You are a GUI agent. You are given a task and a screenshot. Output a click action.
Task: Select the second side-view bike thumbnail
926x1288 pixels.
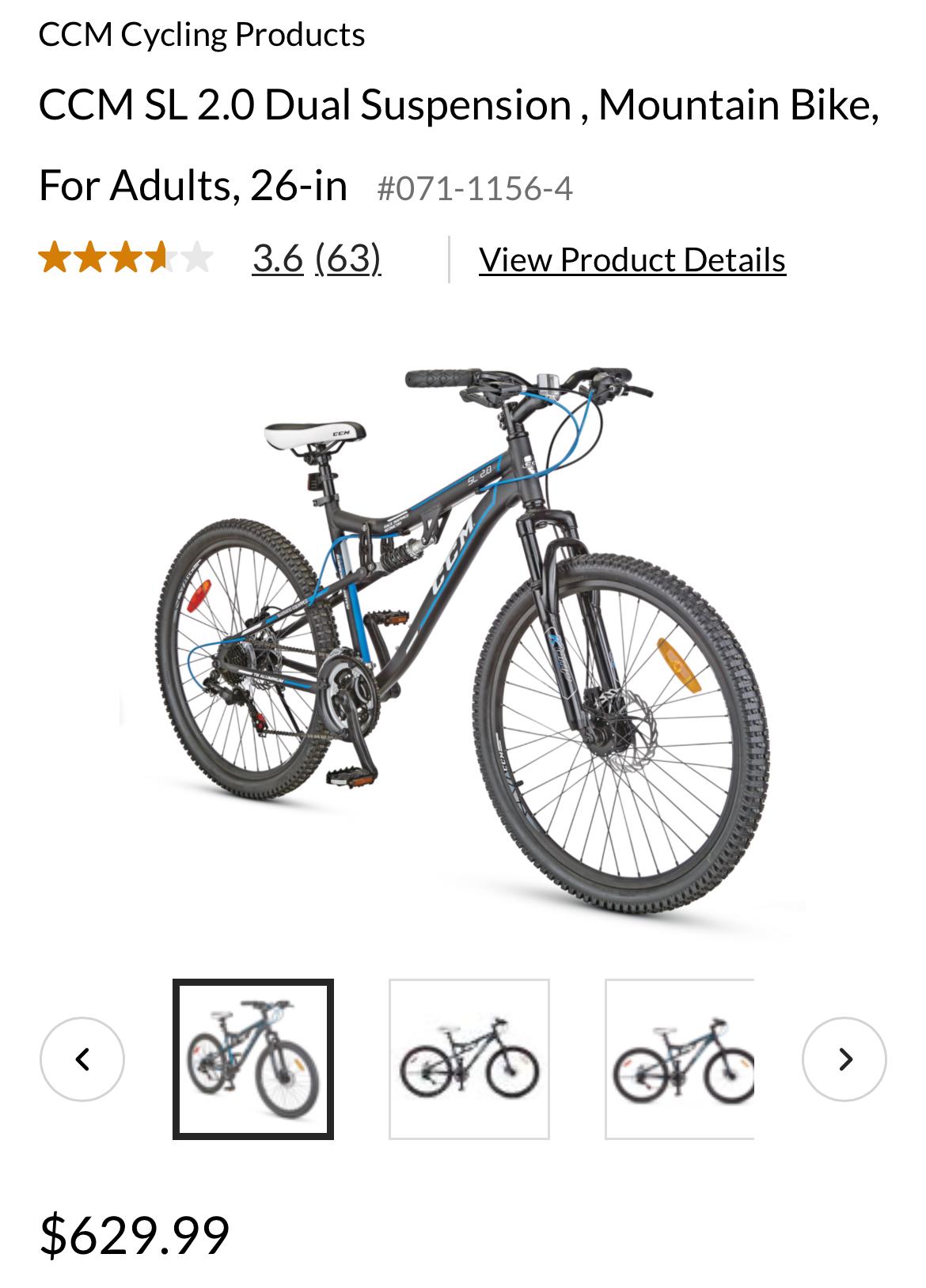pos(469,1059)
